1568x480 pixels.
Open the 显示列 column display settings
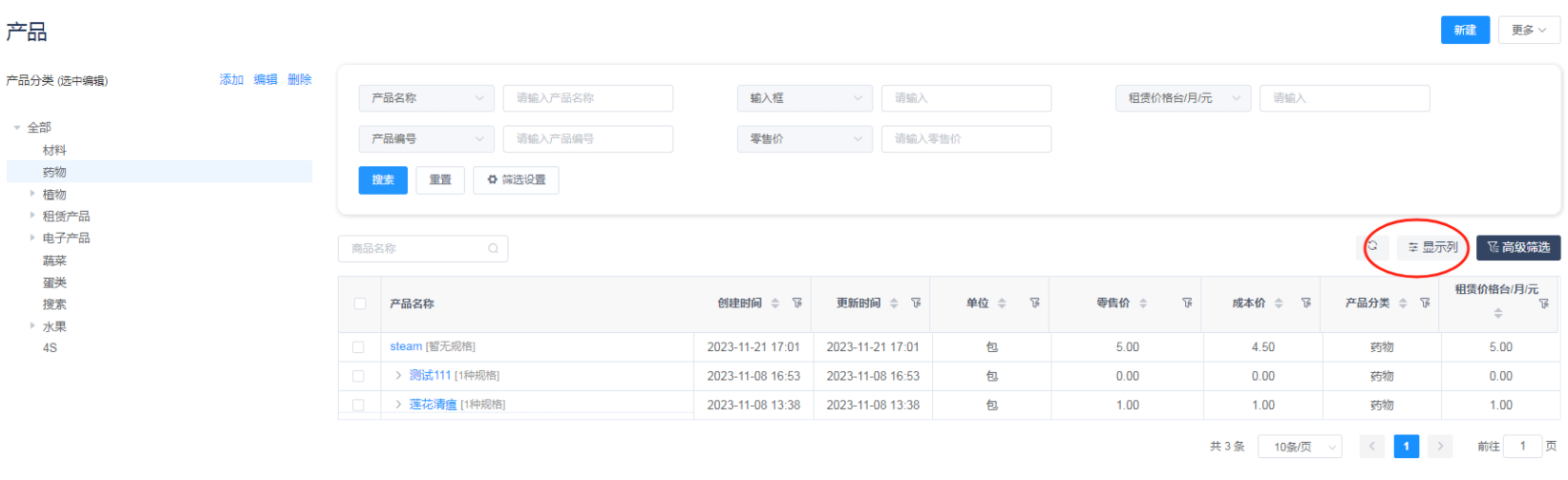coord(1432,247)
